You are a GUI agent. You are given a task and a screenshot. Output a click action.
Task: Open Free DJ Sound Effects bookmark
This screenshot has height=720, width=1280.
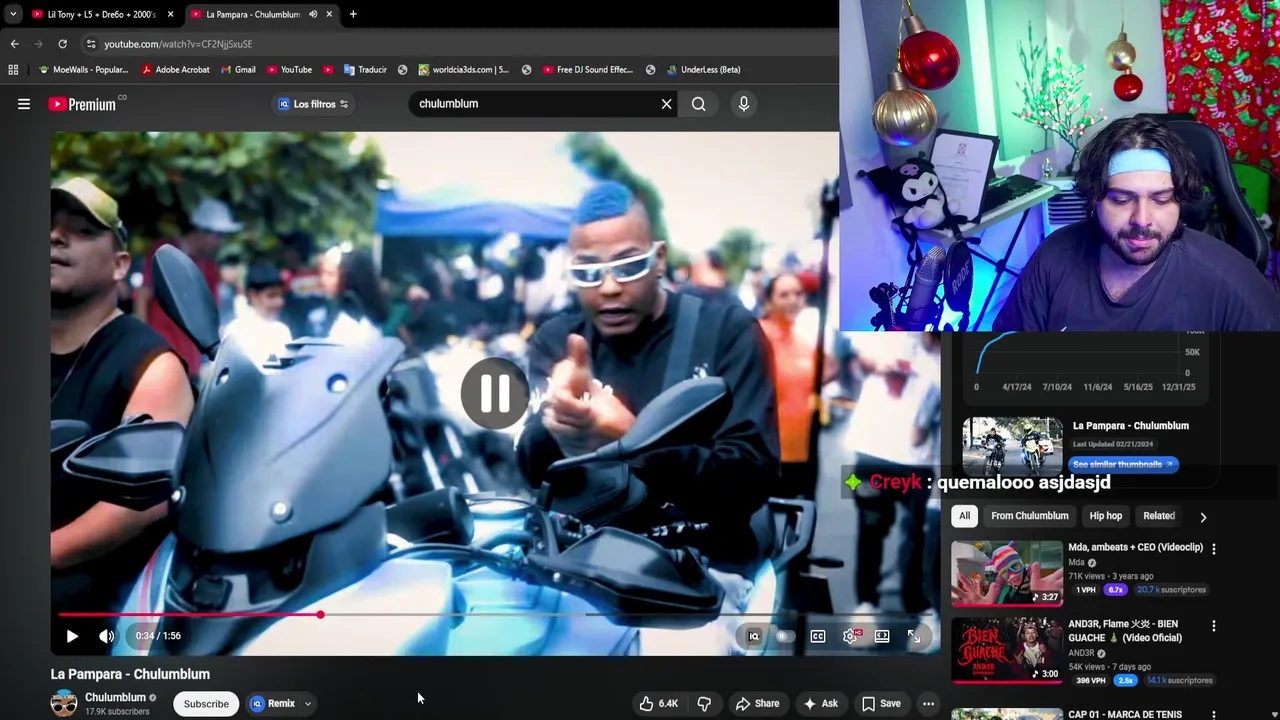point(587,70)
